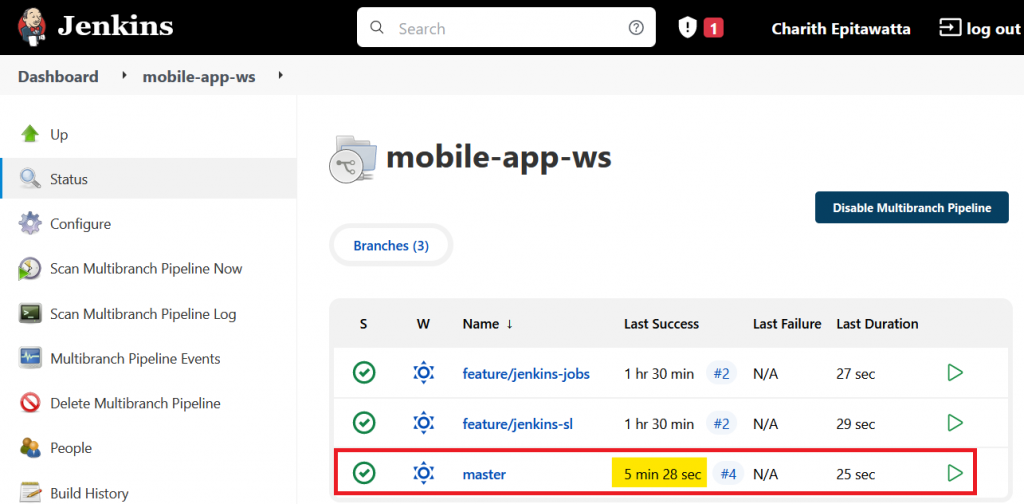The width and height of the screenshot is (1024, 504).
Task: Click success status icon for feature/jenkins-jobs
Action: coord(364,373)
